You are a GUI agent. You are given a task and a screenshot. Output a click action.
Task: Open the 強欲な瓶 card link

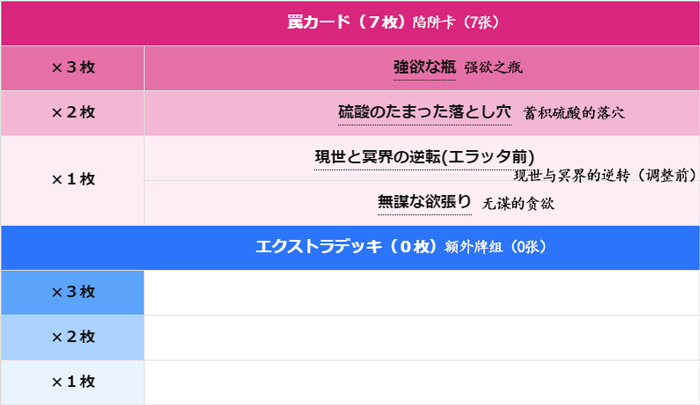(x=424, y=67)
